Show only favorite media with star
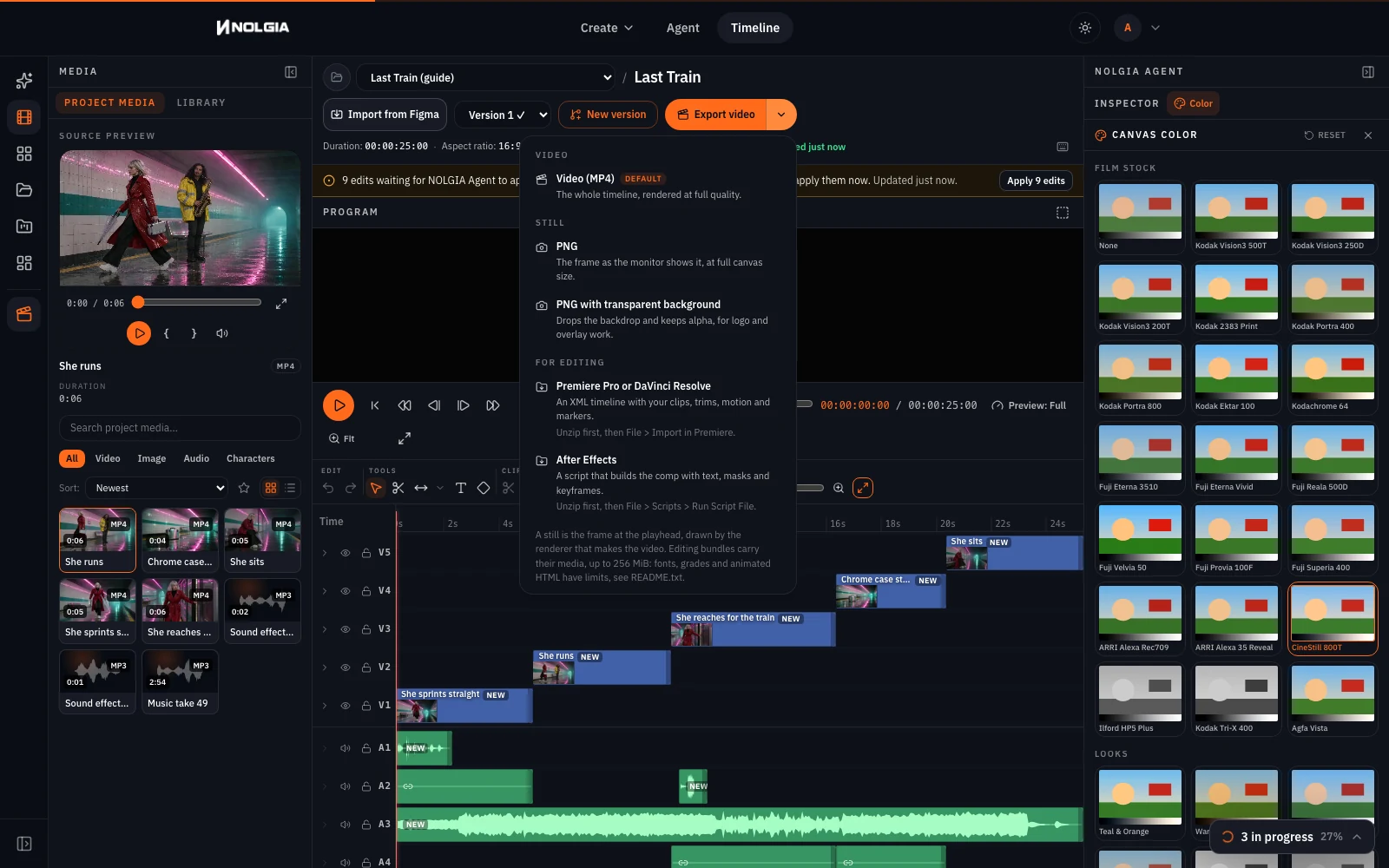The image size is (1389, 868). pos(244,488)
